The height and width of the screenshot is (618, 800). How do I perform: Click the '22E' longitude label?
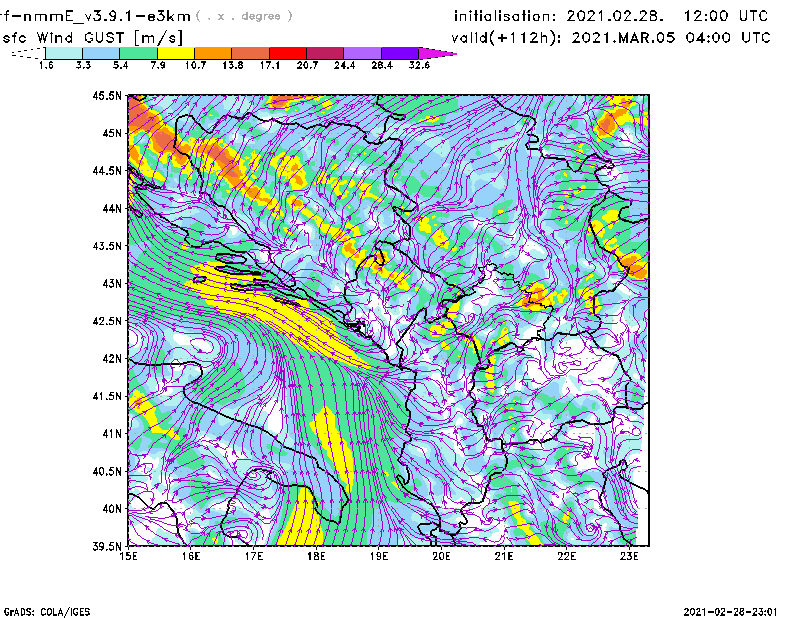pos(566,556)
